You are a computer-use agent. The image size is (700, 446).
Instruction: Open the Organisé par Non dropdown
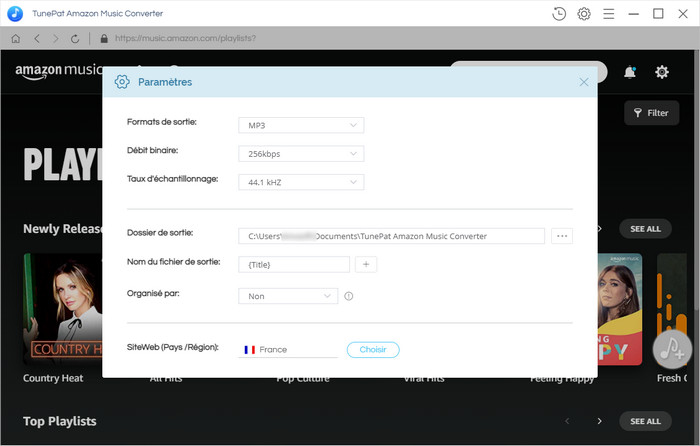288,296
